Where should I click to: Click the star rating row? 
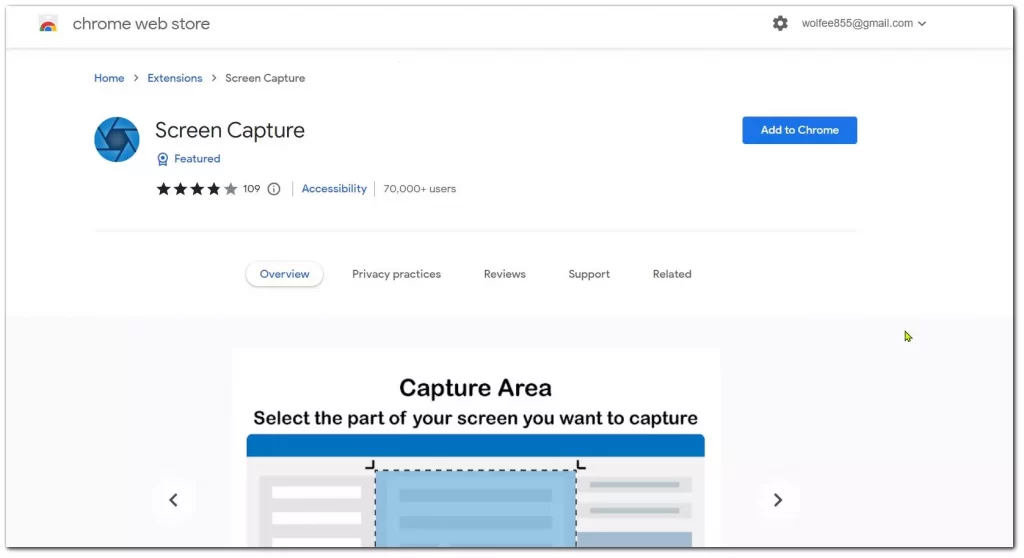click(x=197, y=189)
